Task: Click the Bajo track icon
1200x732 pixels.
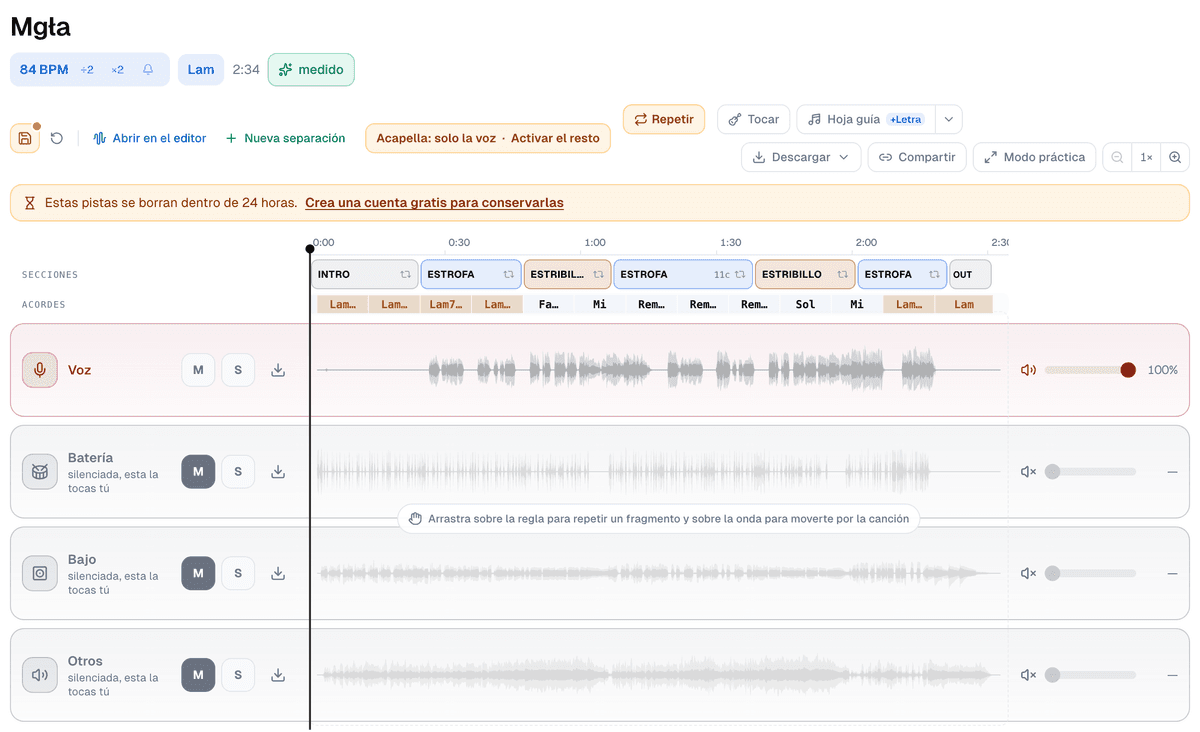Action: point(40,573)
